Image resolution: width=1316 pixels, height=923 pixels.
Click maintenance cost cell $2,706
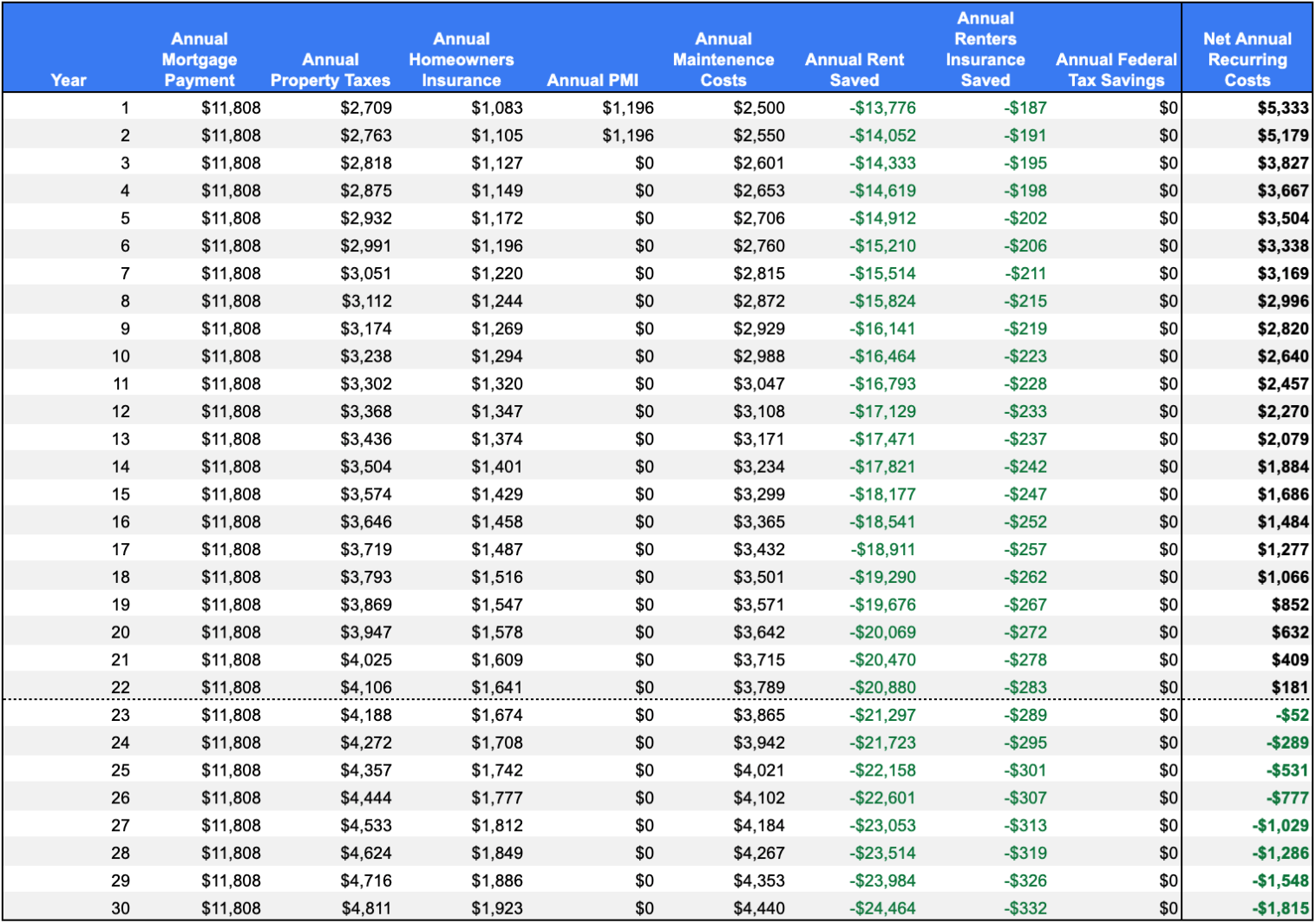point(759,219)
